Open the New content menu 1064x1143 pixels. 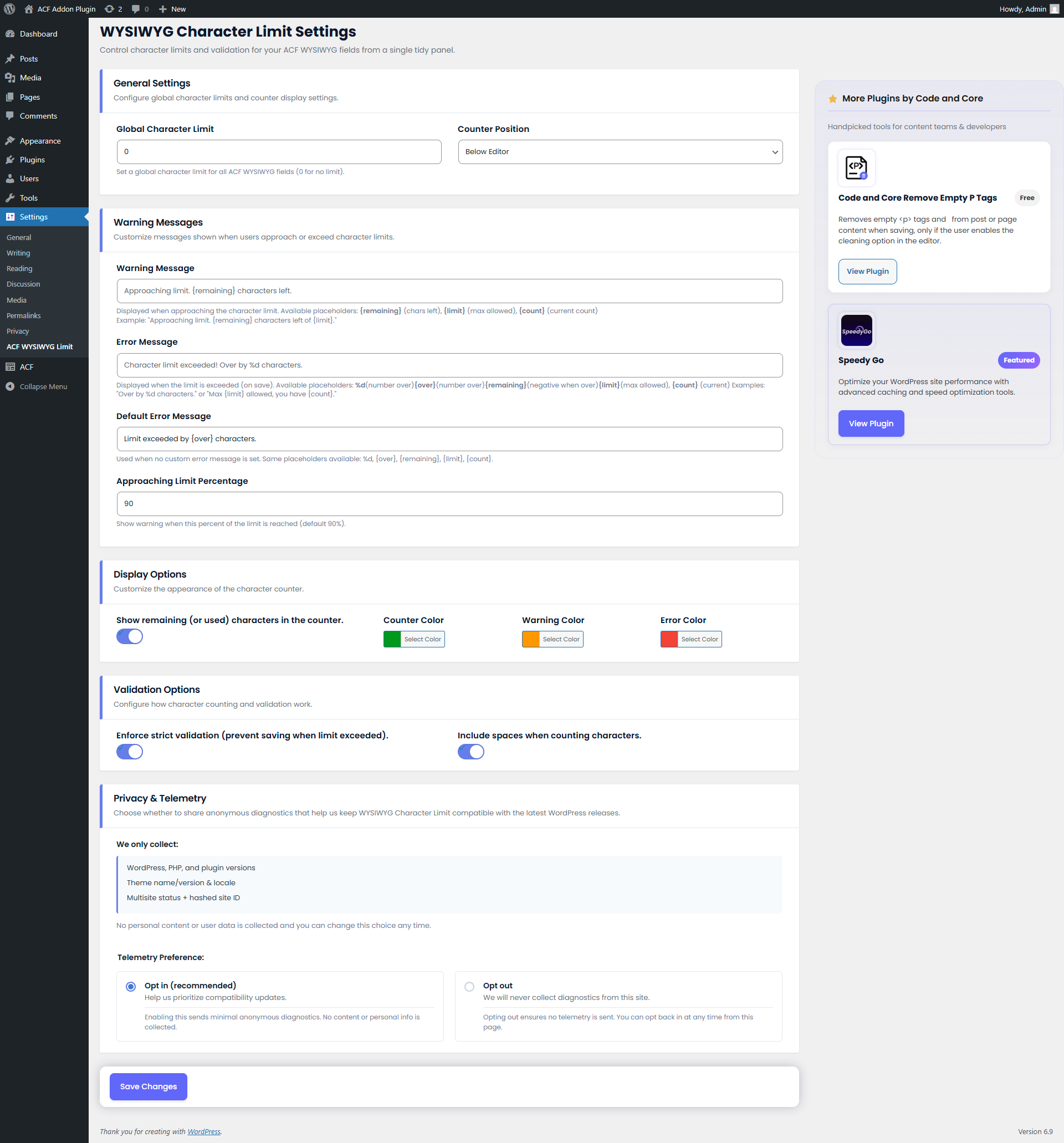(172, 9)
